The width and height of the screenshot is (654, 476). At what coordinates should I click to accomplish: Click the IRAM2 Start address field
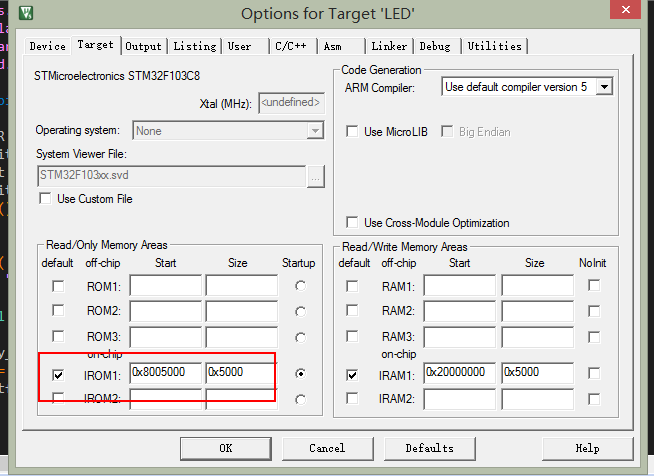point(460,399)
